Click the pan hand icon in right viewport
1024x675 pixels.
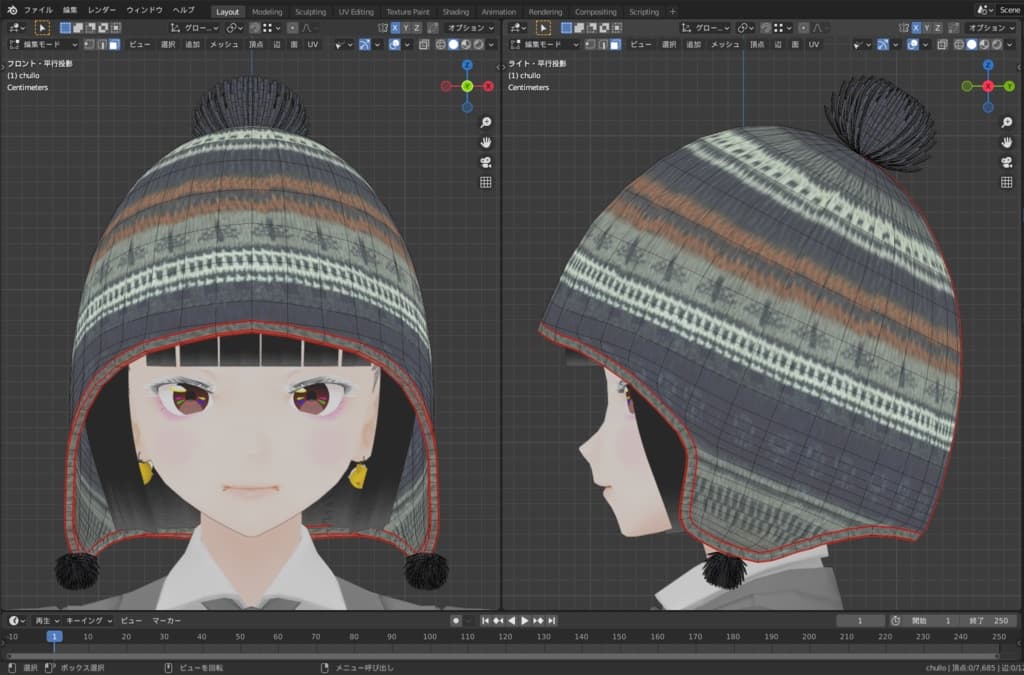1007,142
